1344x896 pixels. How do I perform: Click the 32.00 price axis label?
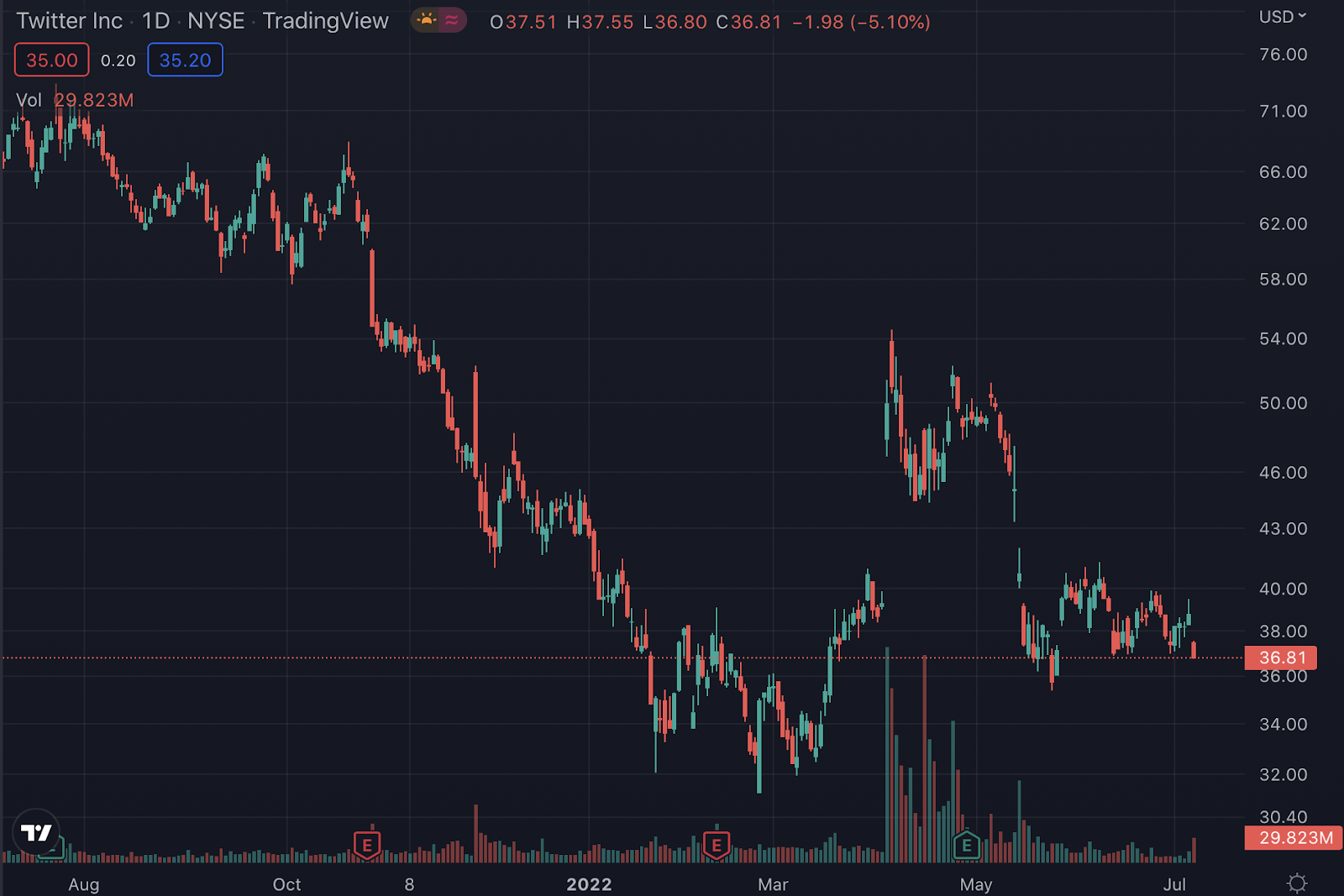pos(1283,775)
